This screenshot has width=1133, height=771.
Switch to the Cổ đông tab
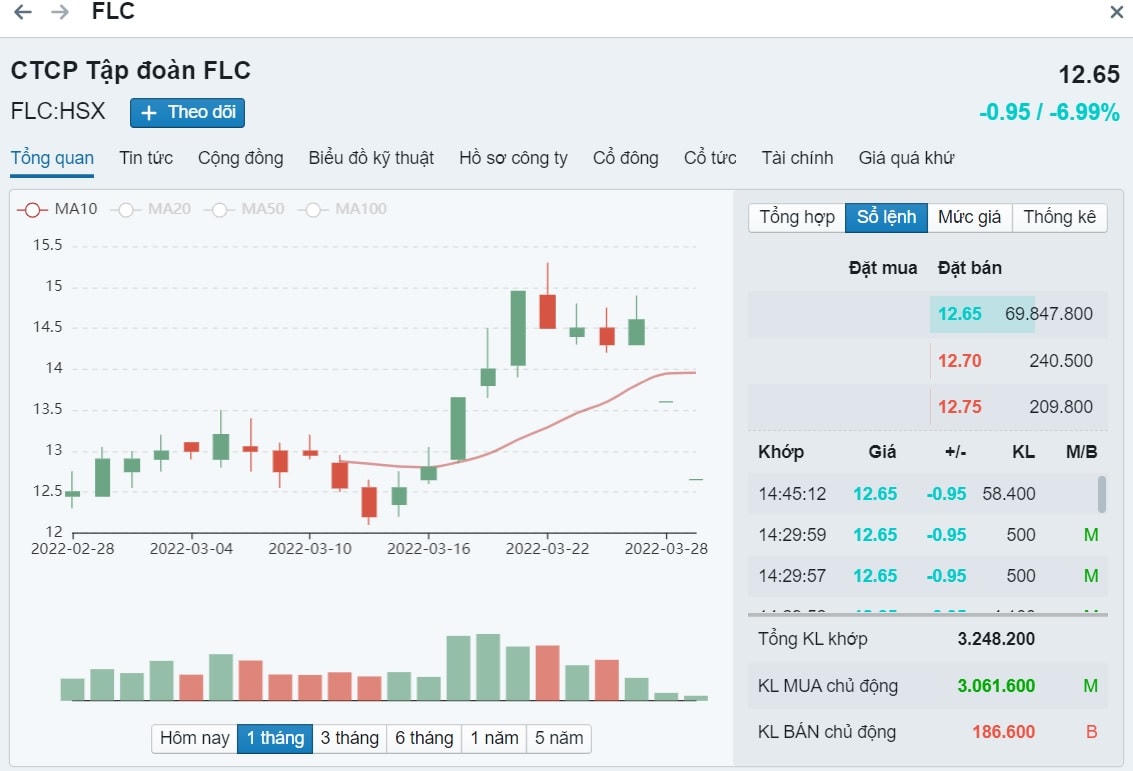[626, 158]
